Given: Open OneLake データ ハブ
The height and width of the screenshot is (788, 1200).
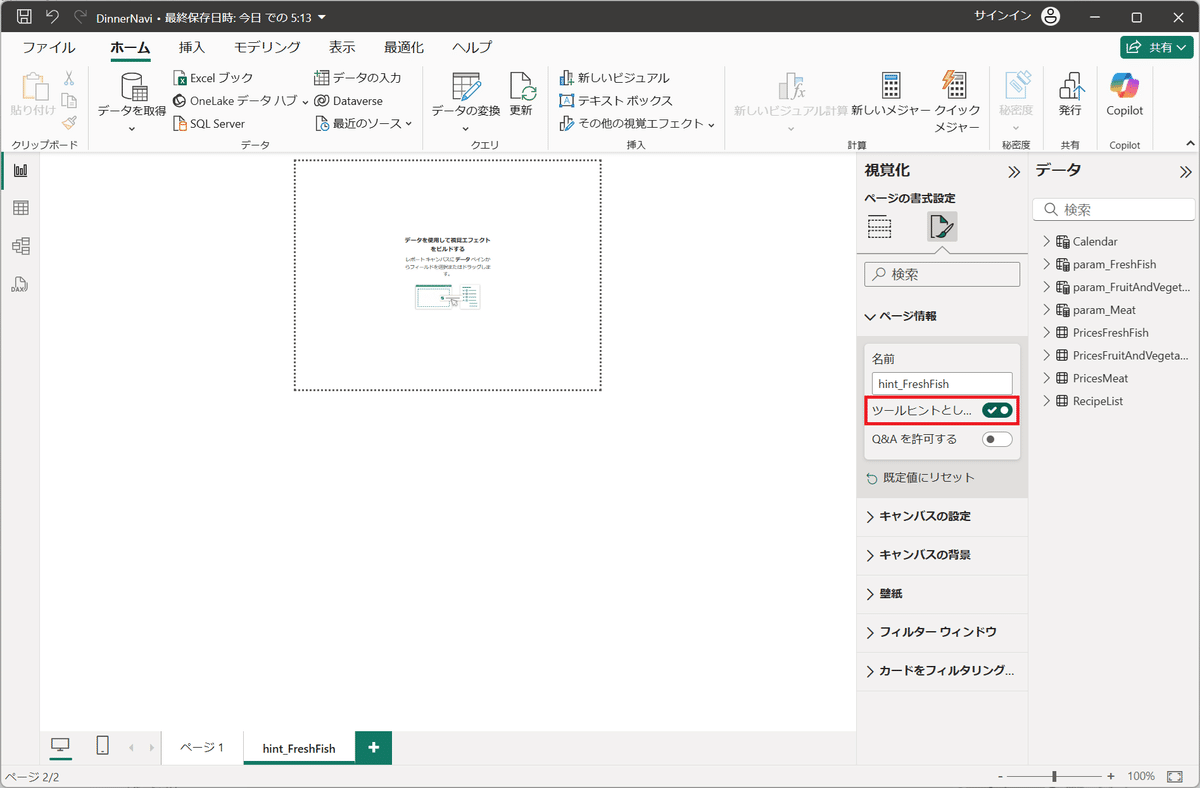Looking at the screenshot, I should [241, 101].
